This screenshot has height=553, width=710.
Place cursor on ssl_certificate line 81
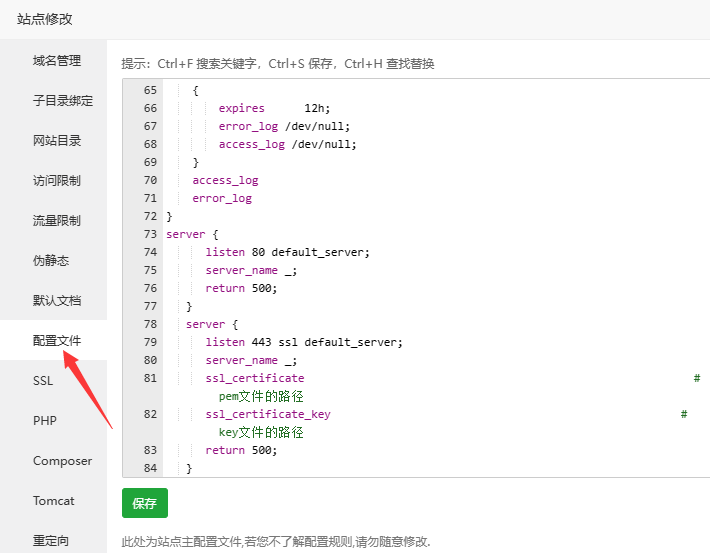pyautogui.click(x=255, y=378)
